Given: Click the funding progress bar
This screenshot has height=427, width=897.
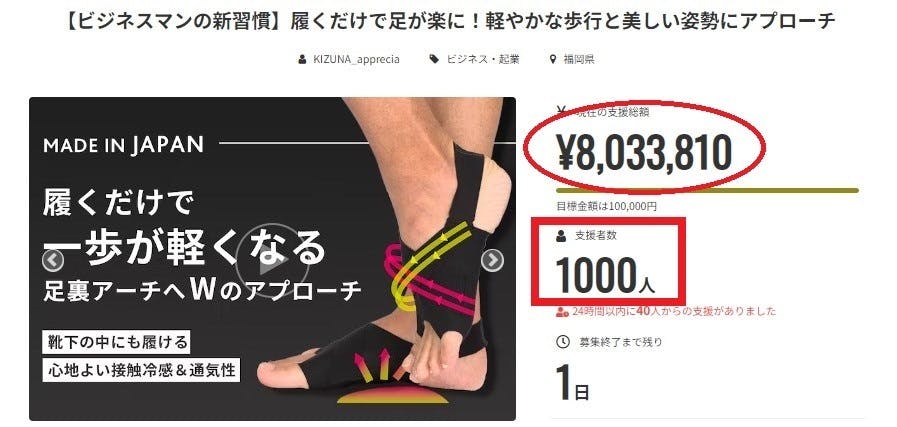Looking at the screenshot, I should point(707,191).
